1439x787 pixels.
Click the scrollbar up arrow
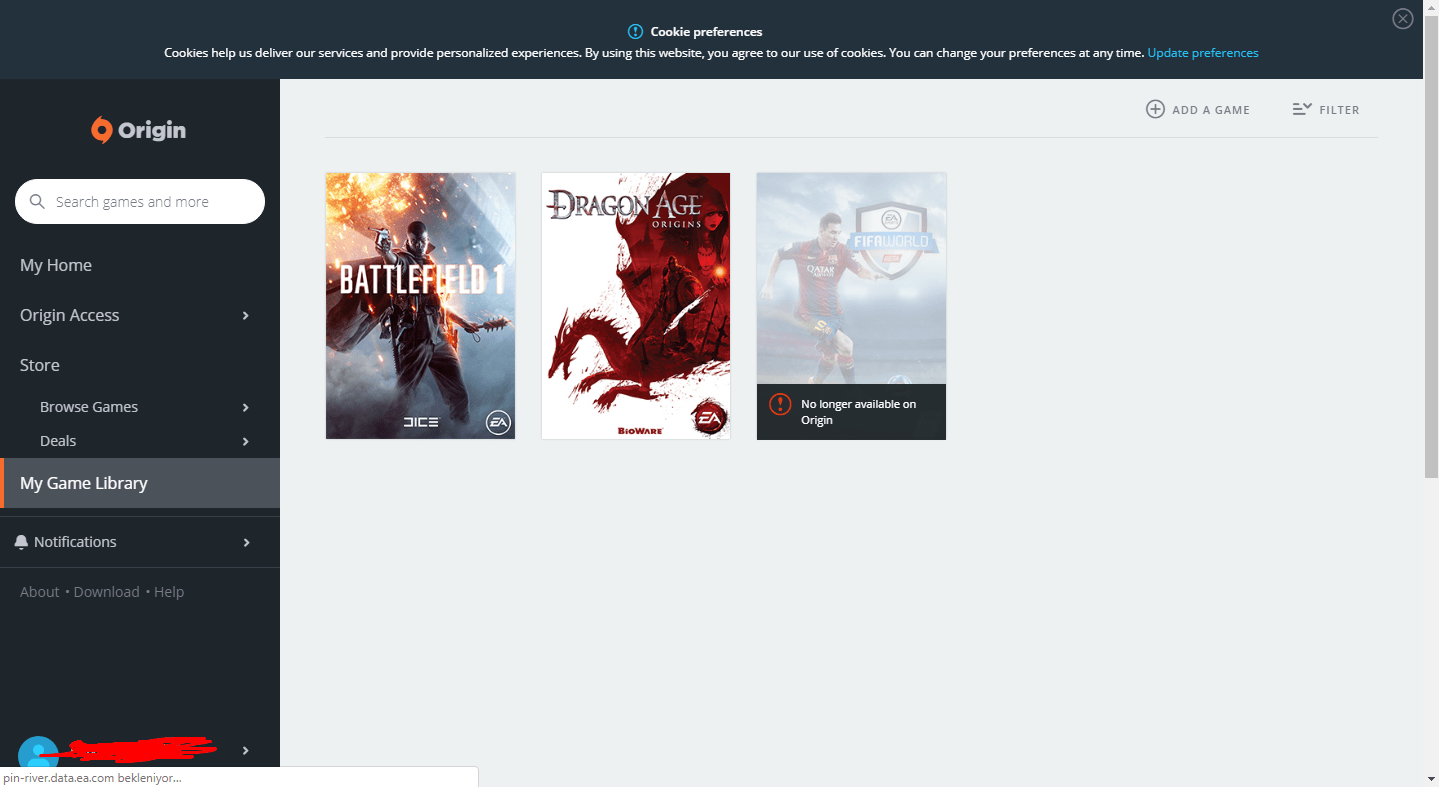(1431, 8)
